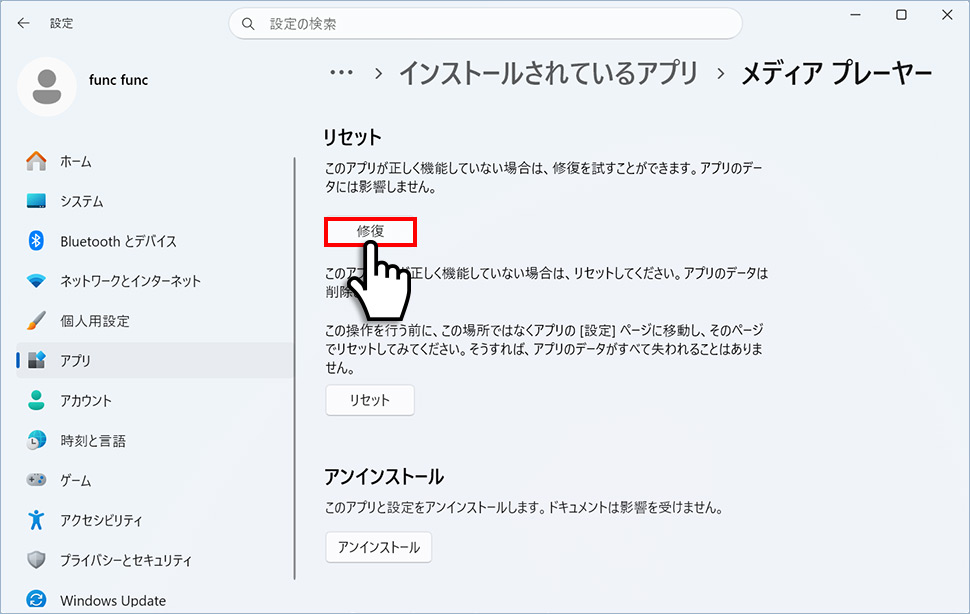Open Windows Update settings
Screen dimensions: 970x614
[155, 600]
